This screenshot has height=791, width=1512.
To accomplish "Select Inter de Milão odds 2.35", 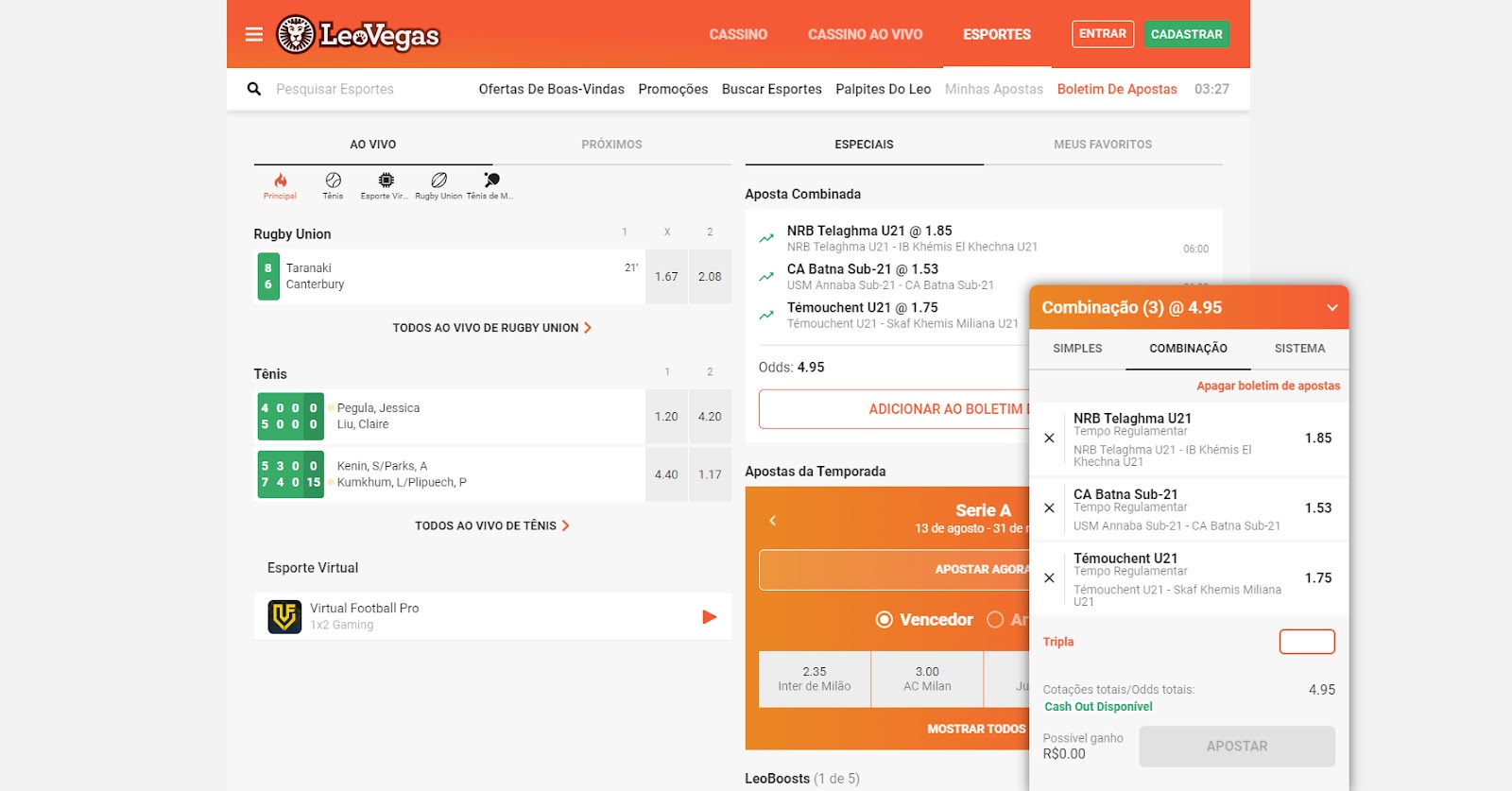I will pyautogui.click(x=815, y=679).
